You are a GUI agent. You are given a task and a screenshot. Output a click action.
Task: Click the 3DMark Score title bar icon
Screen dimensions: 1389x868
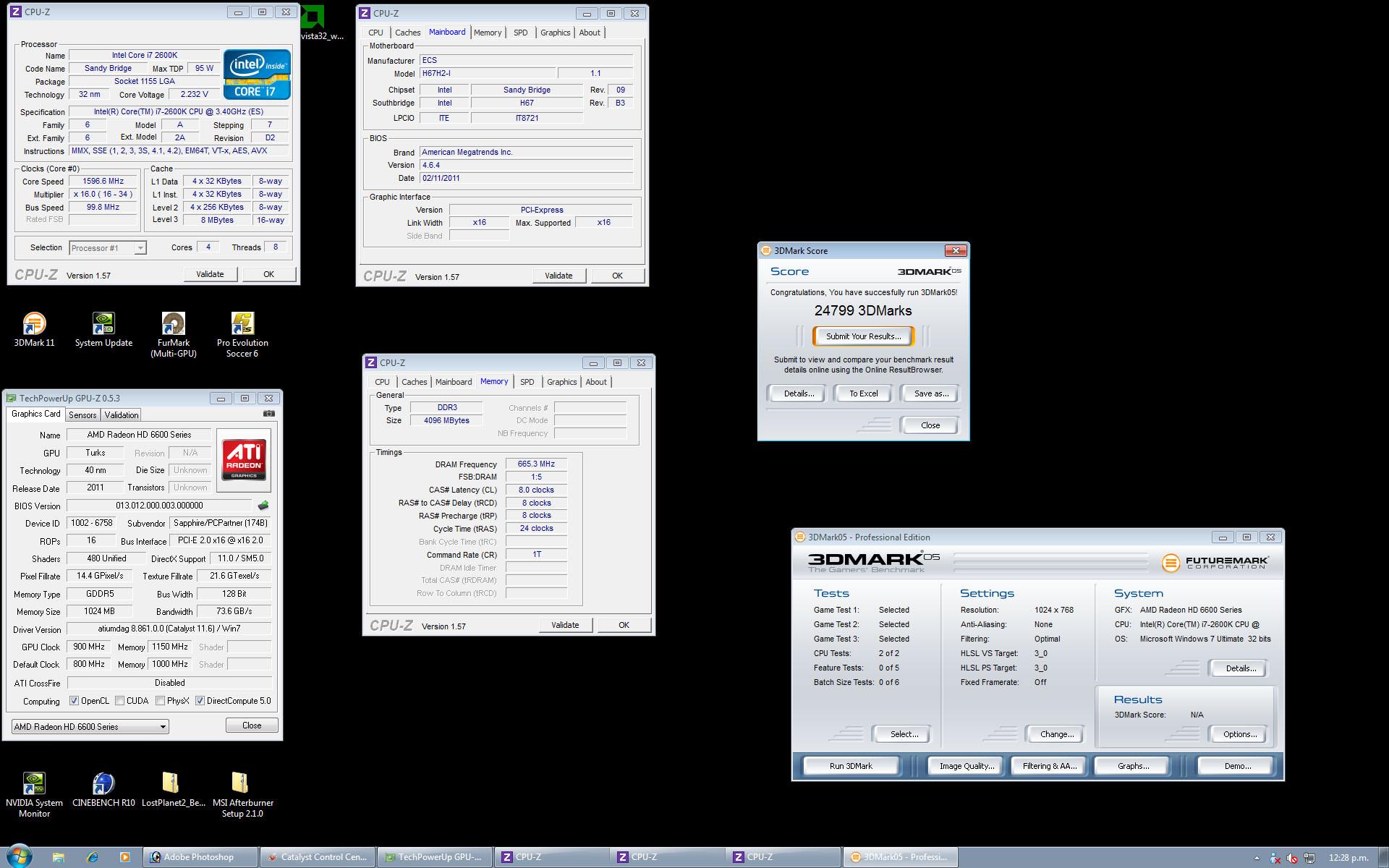[x=765, y=250]
